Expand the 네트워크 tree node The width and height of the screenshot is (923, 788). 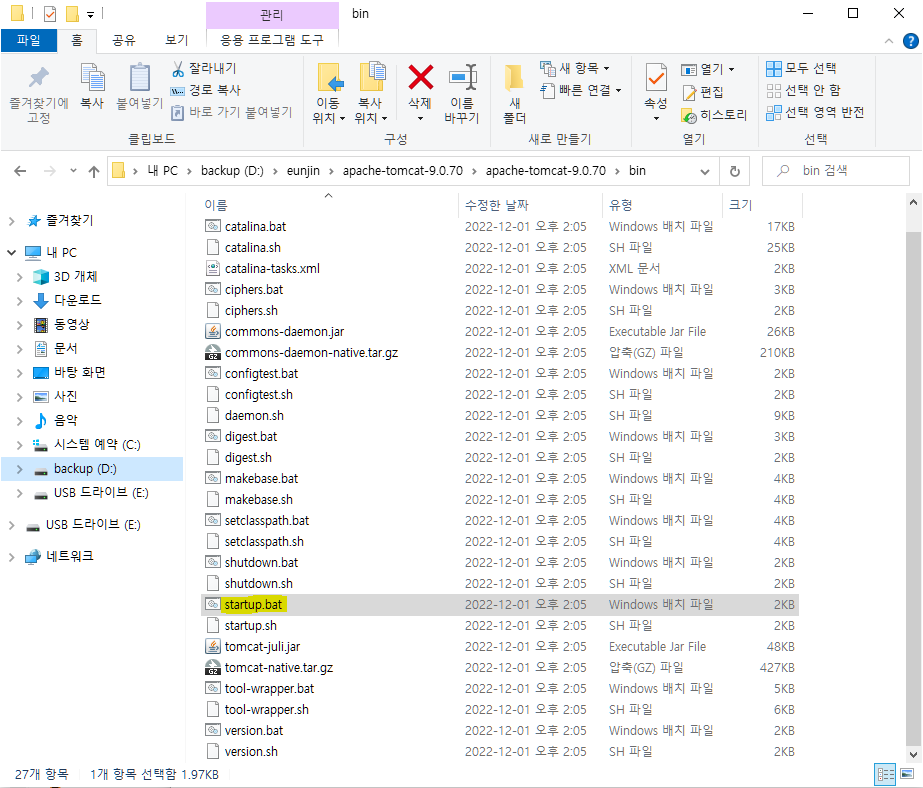[12, 557]
